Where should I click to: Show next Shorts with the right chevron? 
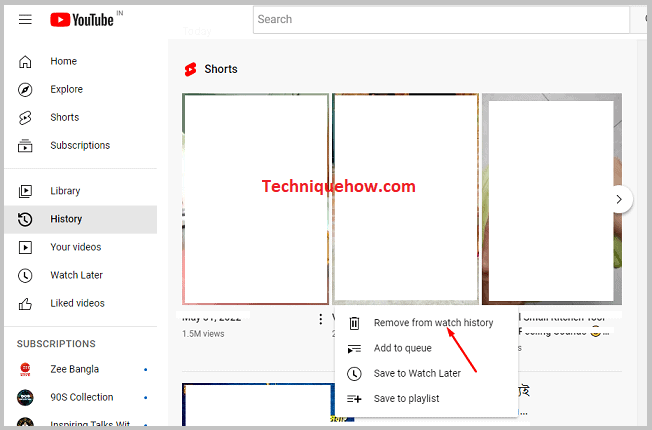pos(619,199)
